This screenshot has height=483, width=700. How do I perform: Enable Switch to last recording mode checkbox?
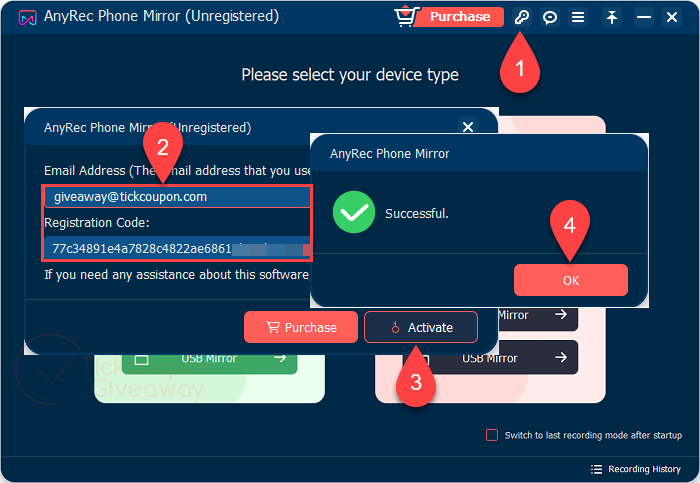pos(492,435)
